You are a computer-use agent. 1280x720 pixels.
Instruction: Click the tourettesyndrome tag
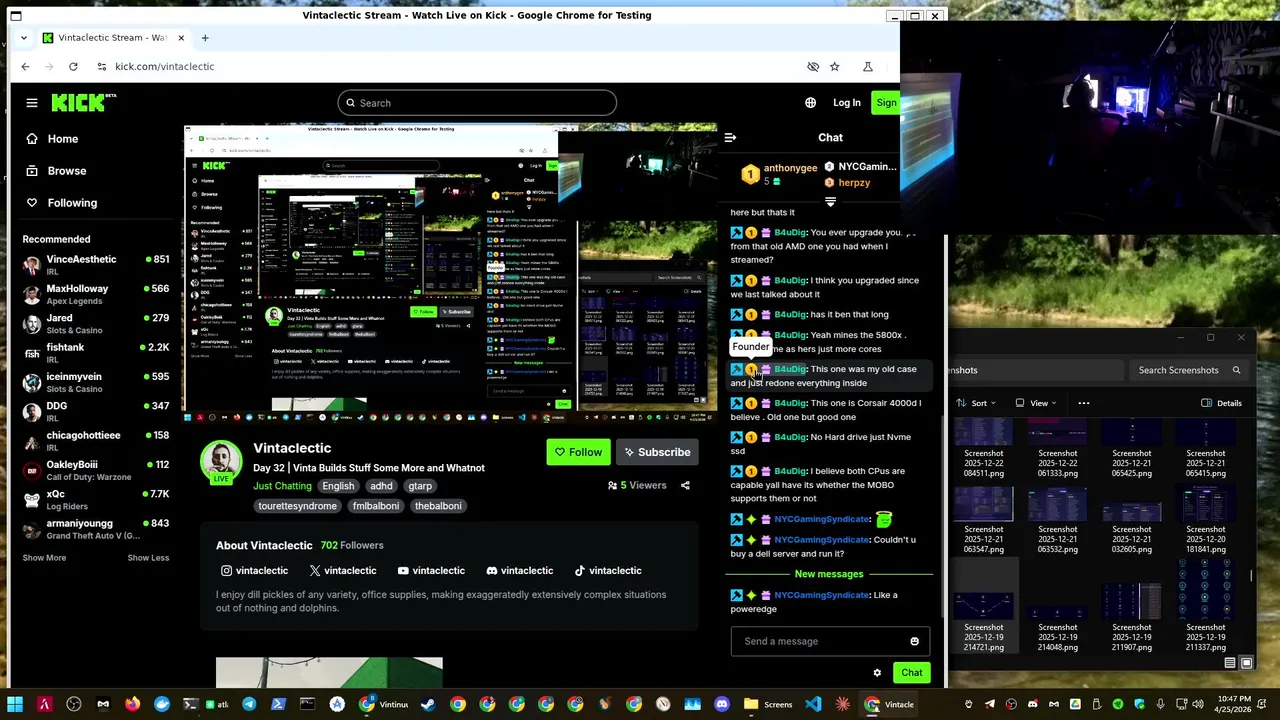pyautogui.click(x=297, y=506)
